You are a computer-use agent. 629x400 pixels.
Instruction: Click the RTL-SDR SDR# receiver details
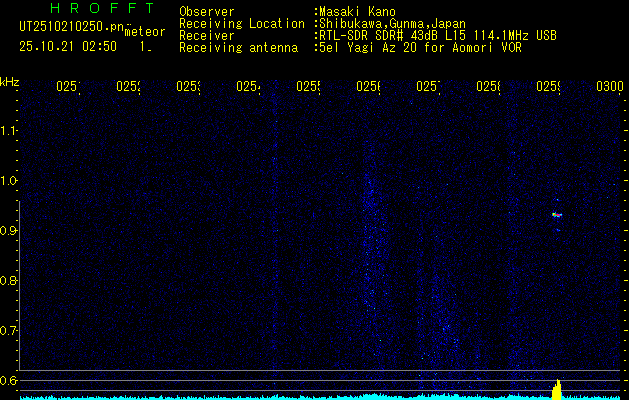coord(438,36)
